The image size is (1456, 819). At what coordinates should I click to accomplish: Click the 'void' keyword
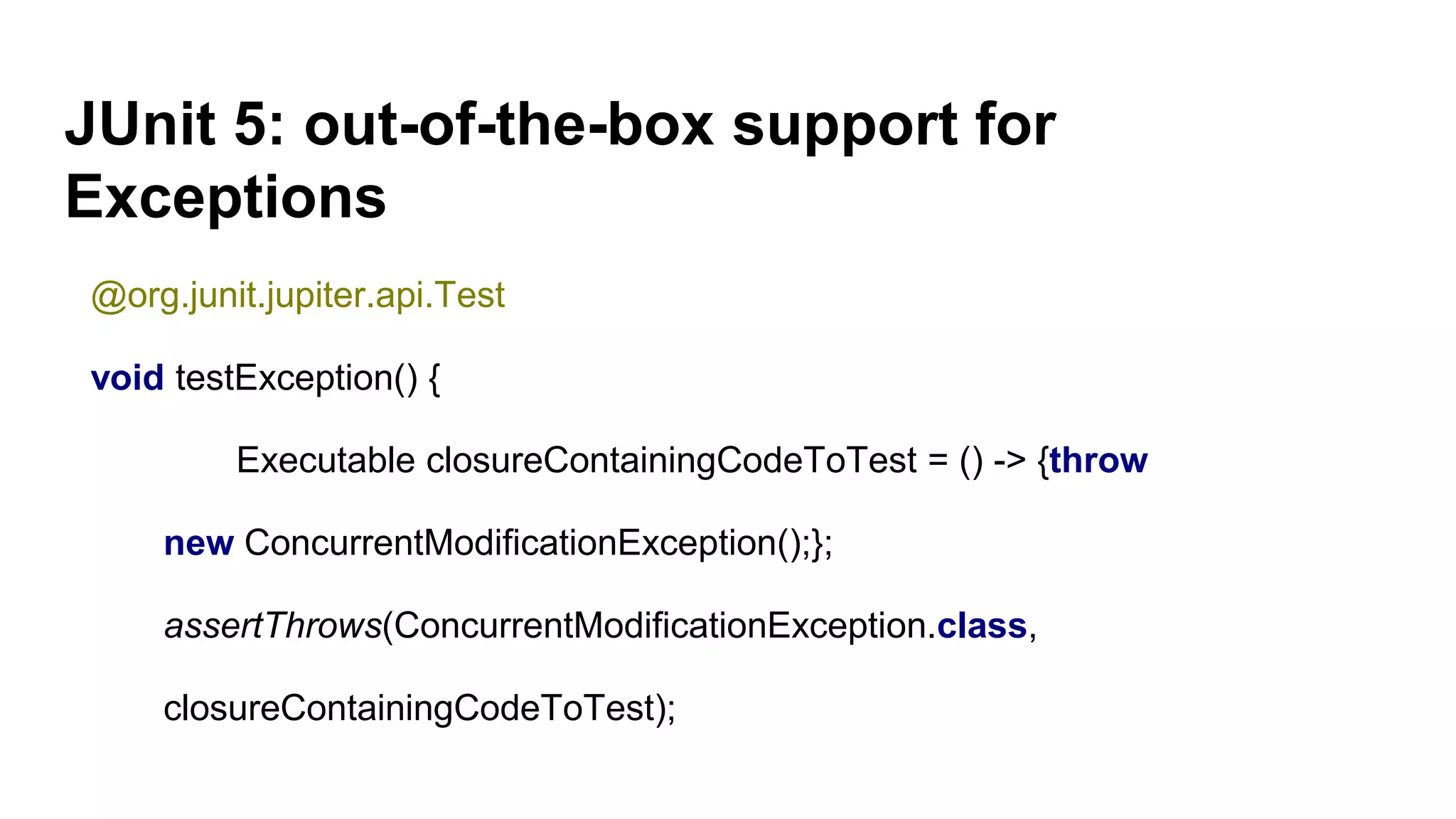pyautogui.click(x=127, y=378)
